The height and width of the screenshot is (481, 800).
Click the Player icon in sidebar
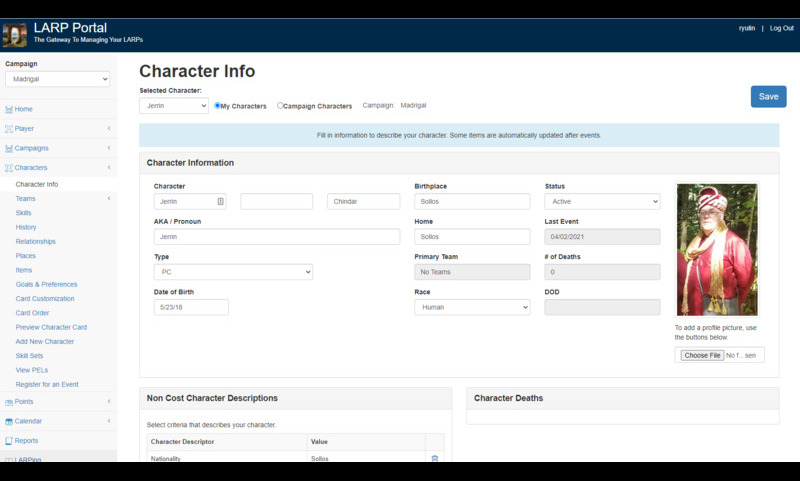[x=9, y=129]
